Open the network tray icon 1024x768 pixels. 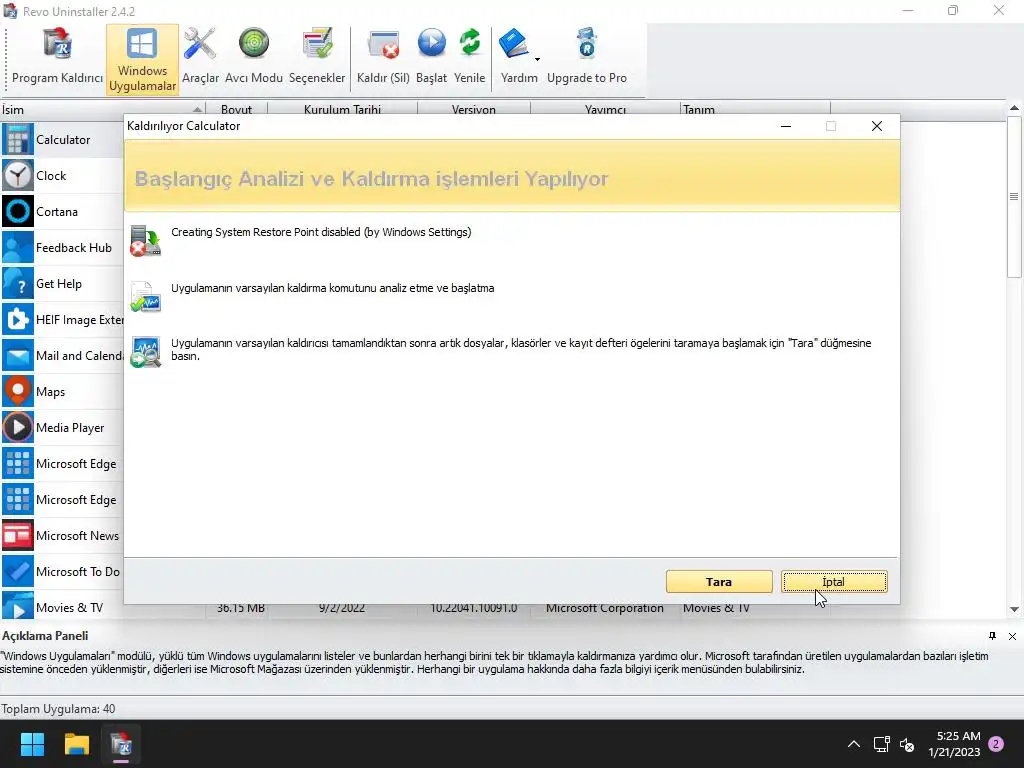(x=882, y=744)
